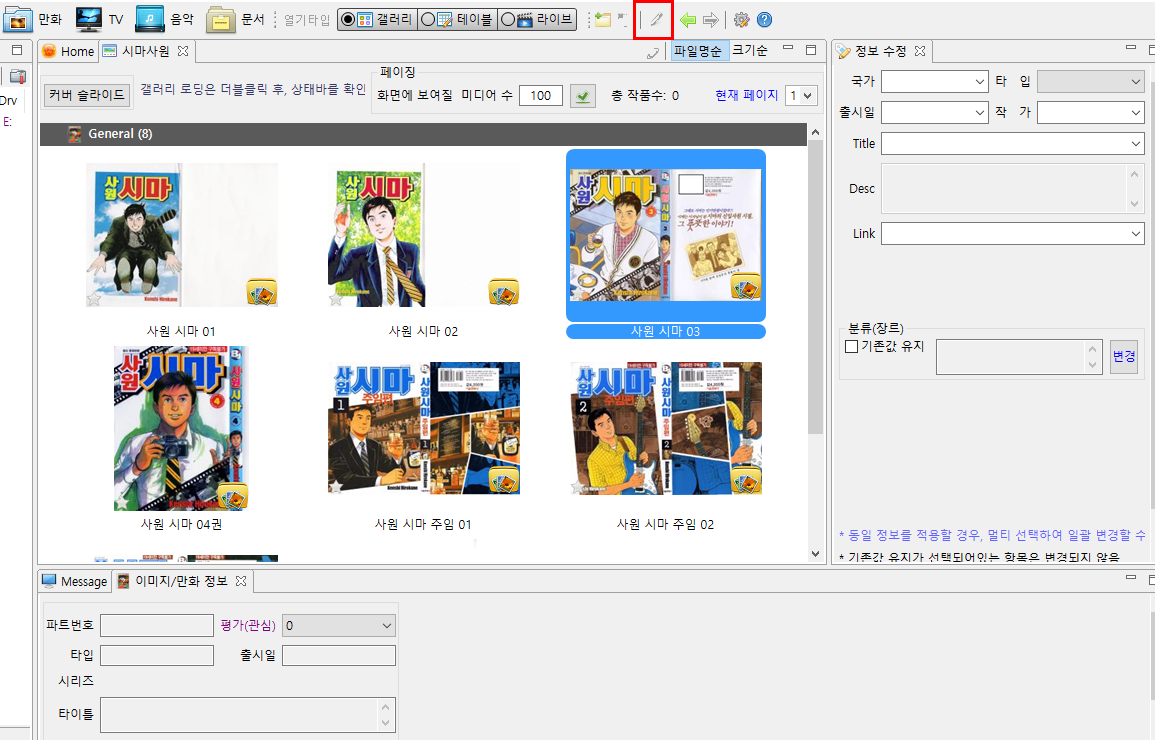The width and height of the screenshot is (1155, 740).
Task: Click the 파트번호 input field
Action: coord(157,626)
